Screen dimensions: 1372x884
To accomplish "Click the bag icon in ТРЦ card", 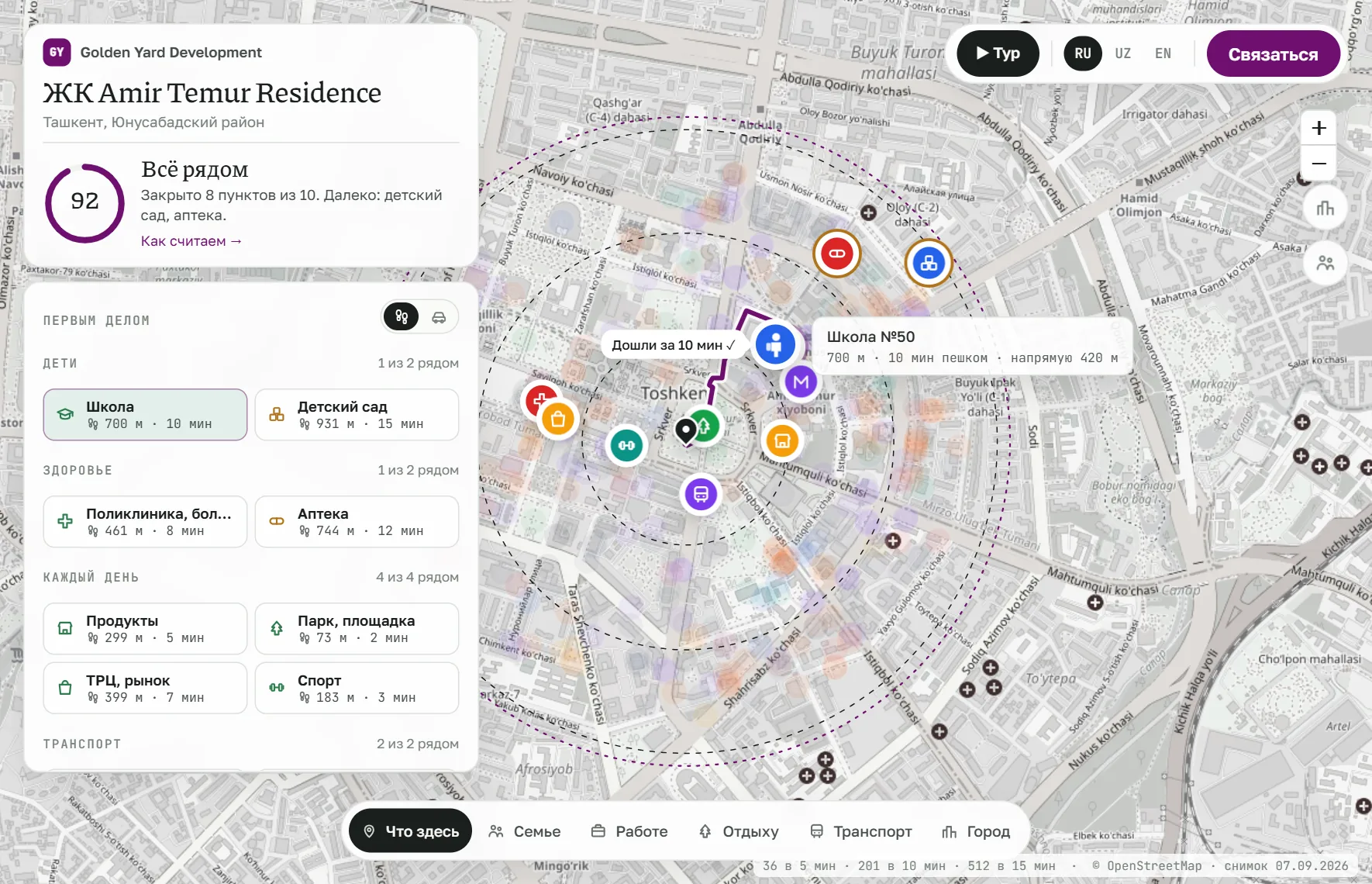I will 65,688.
